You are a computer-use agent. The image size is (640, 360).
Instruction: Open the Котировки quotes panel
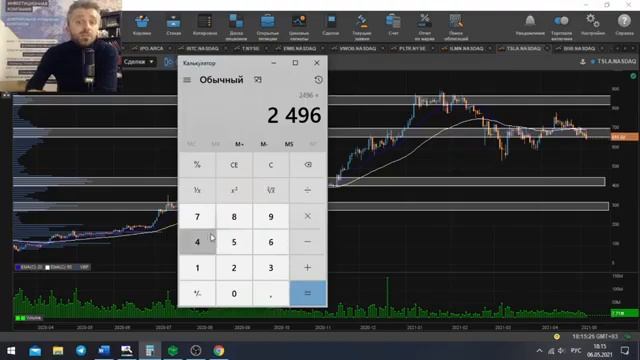click(x=204, y=25)
